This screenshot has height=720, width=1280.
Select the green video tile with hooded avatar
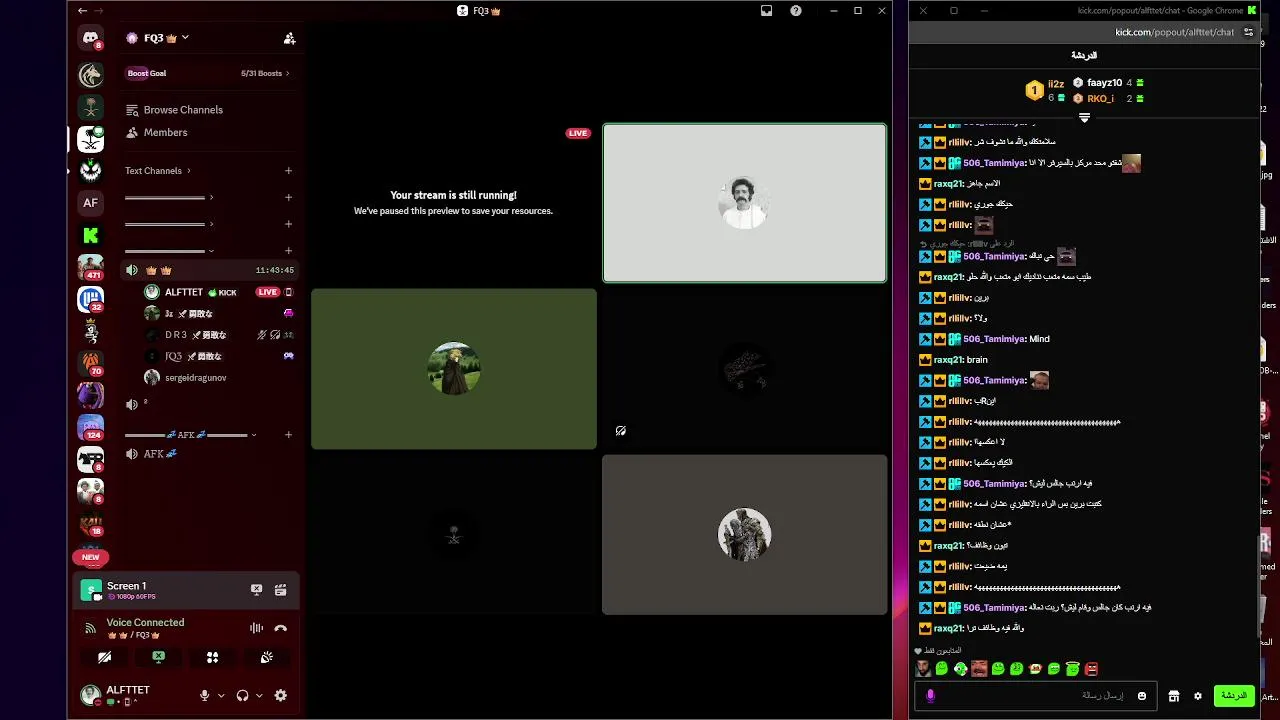(x=454, y=369)
